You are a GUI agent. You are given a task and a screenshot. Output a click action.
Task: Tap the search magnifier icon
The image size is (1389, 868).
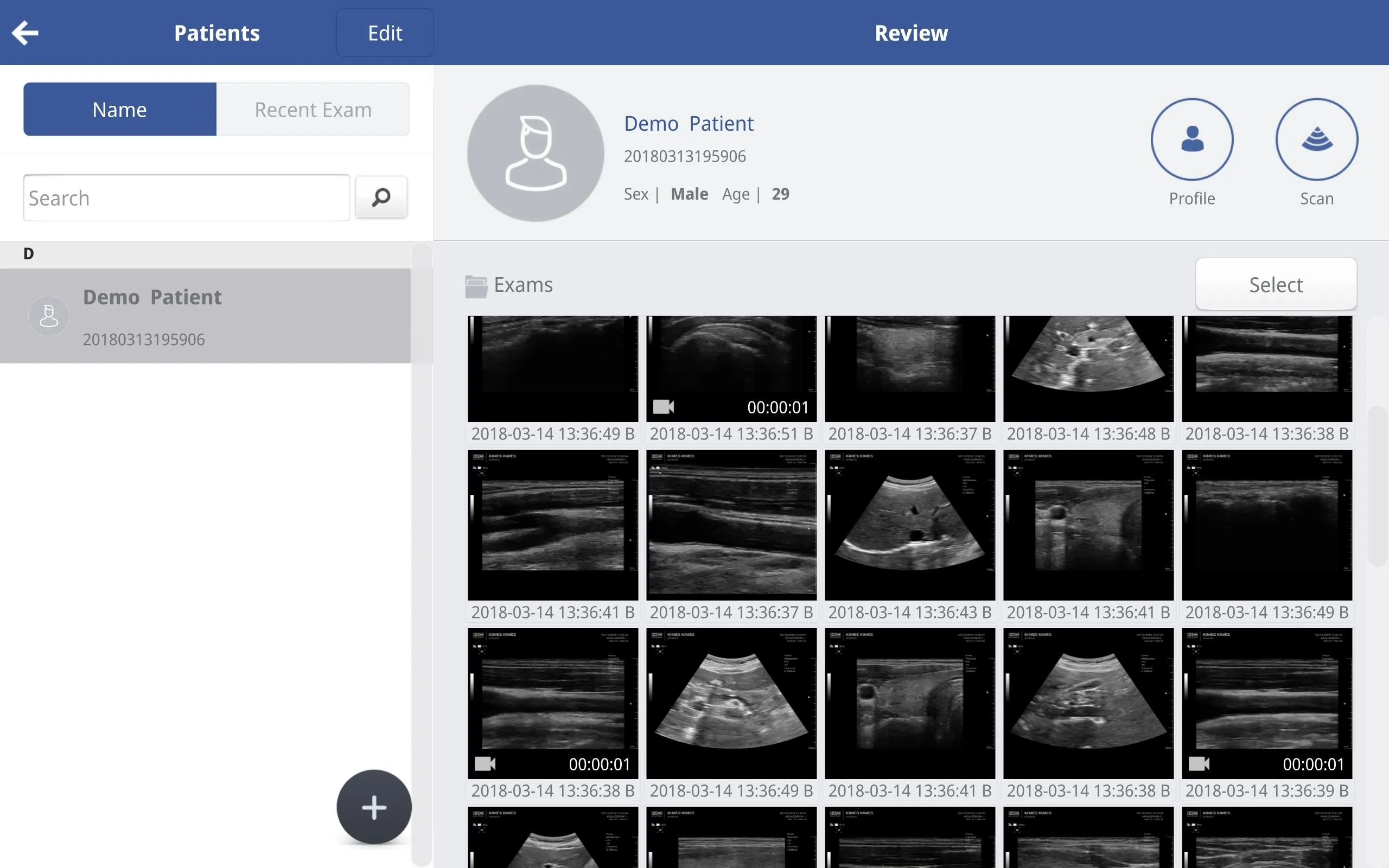coord(380,197)
